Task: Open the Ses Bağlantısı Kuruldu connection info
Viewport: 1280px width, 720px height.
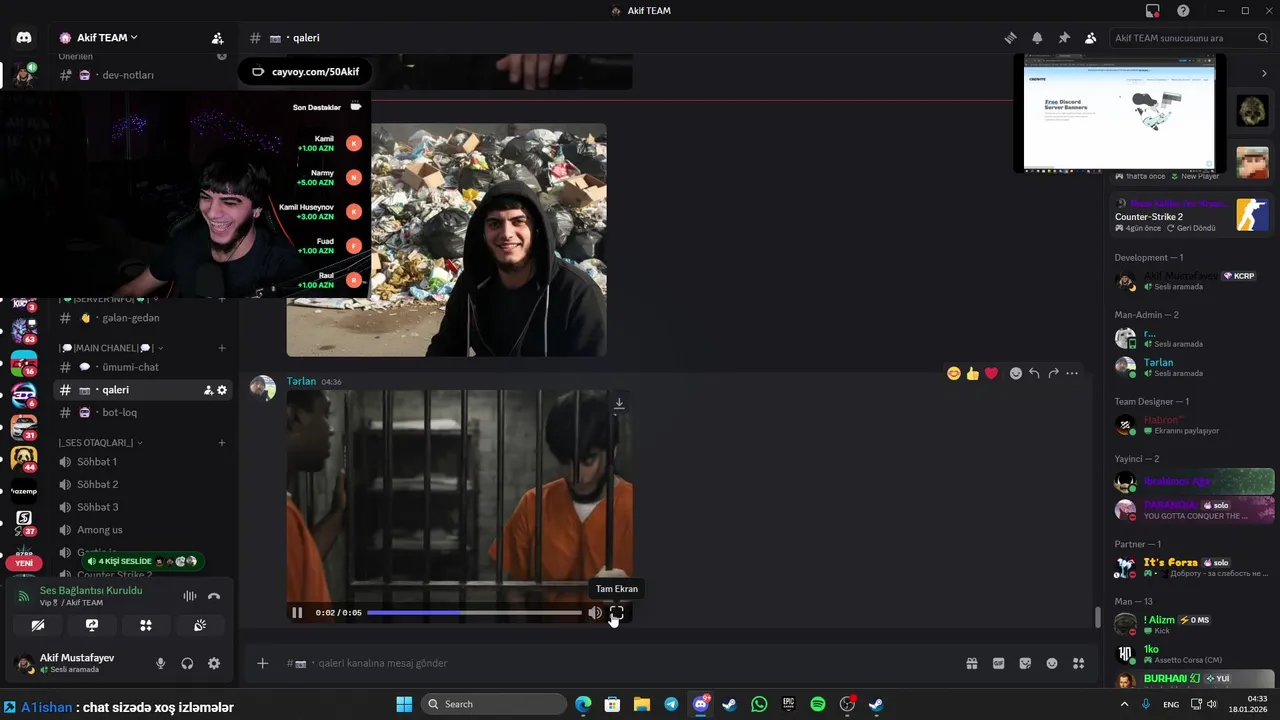Action: tap(91, 591)
